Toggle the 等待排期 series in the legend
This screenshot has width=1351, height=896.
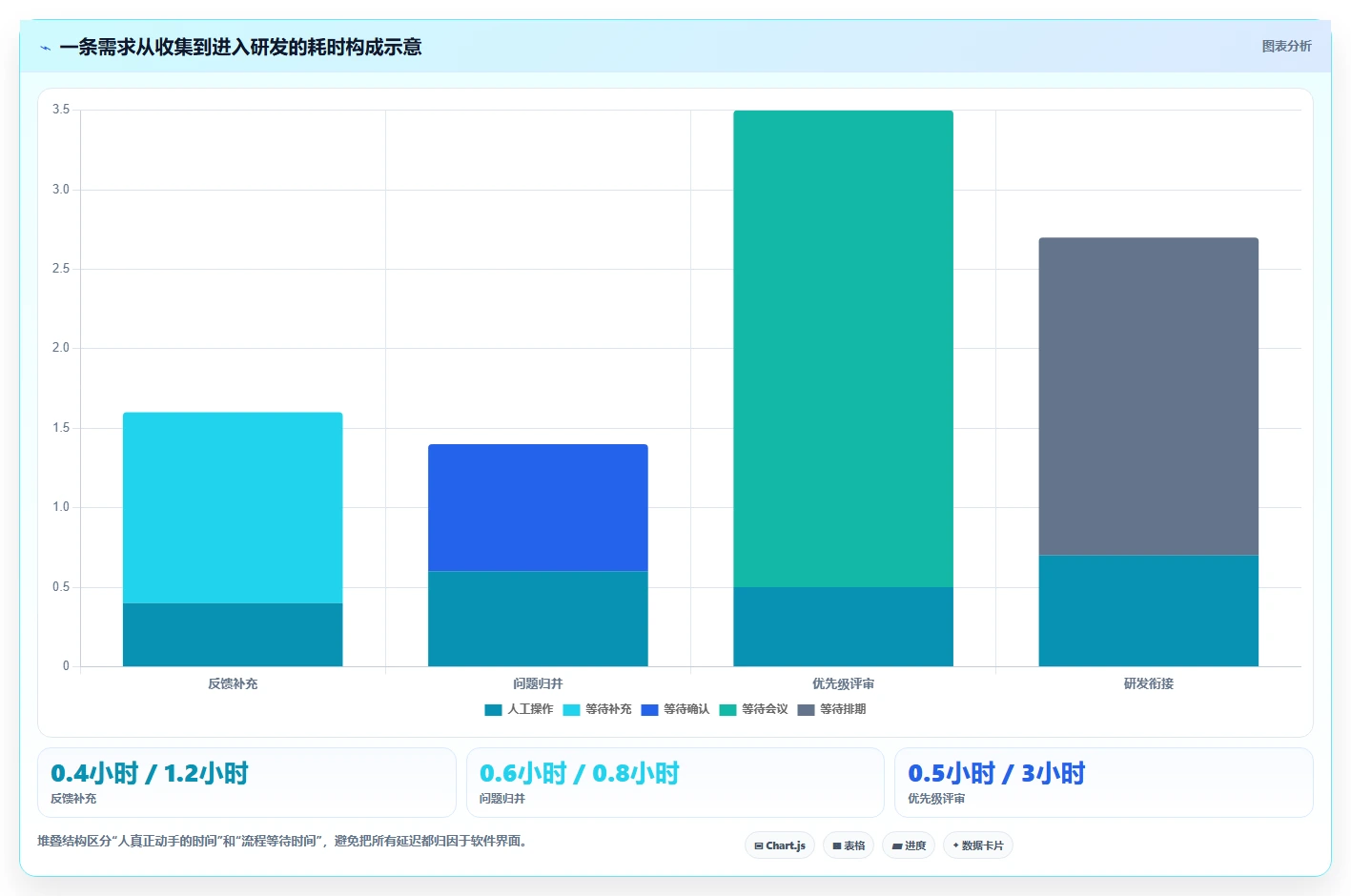pos(831,709)
